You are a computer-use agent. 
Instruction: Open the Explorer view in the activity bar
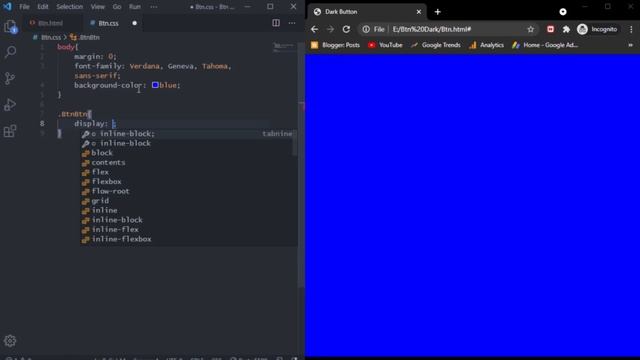(10, 27)
